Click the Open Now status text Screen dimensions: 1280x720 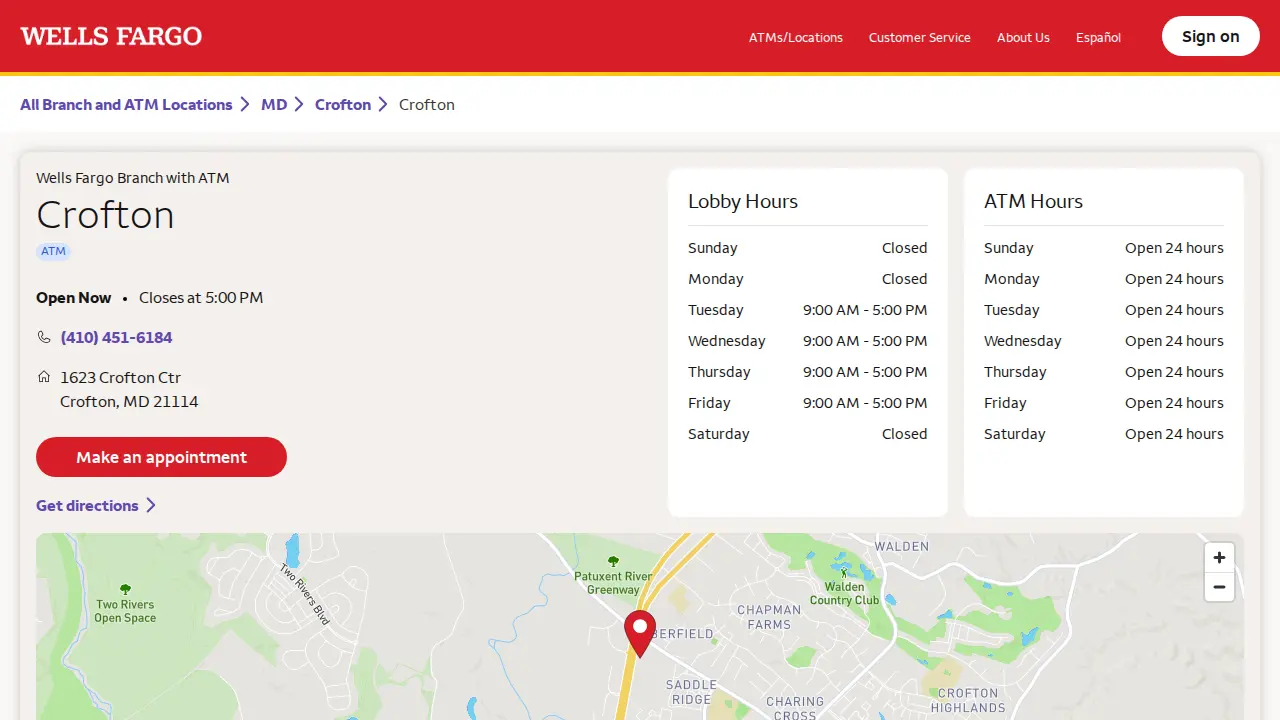(x=74, y=298)
